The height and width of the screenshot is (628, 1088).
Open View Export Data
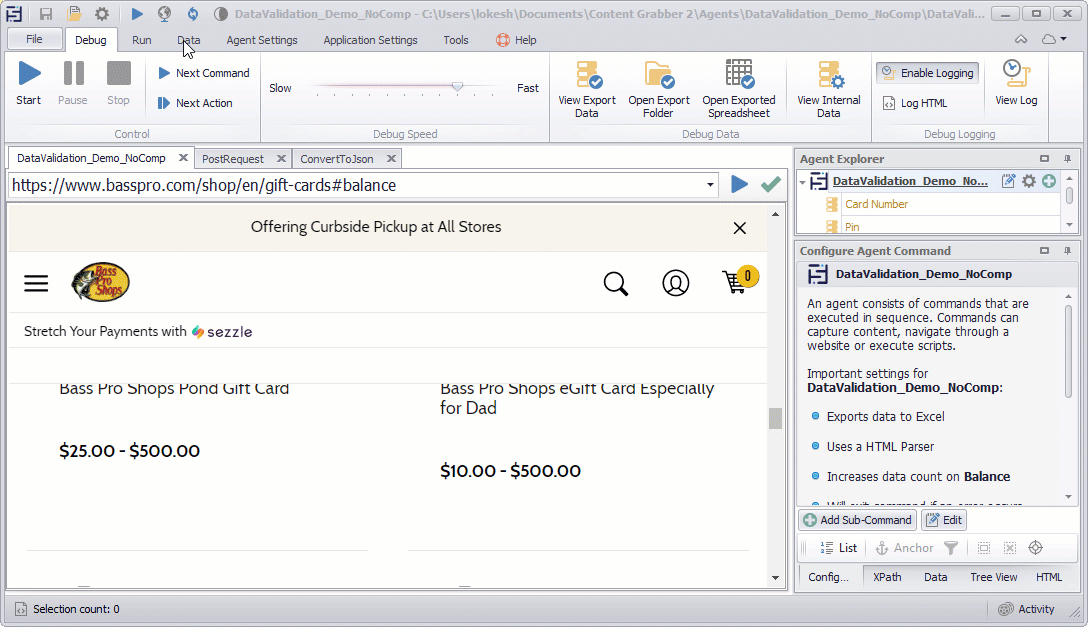587,88
